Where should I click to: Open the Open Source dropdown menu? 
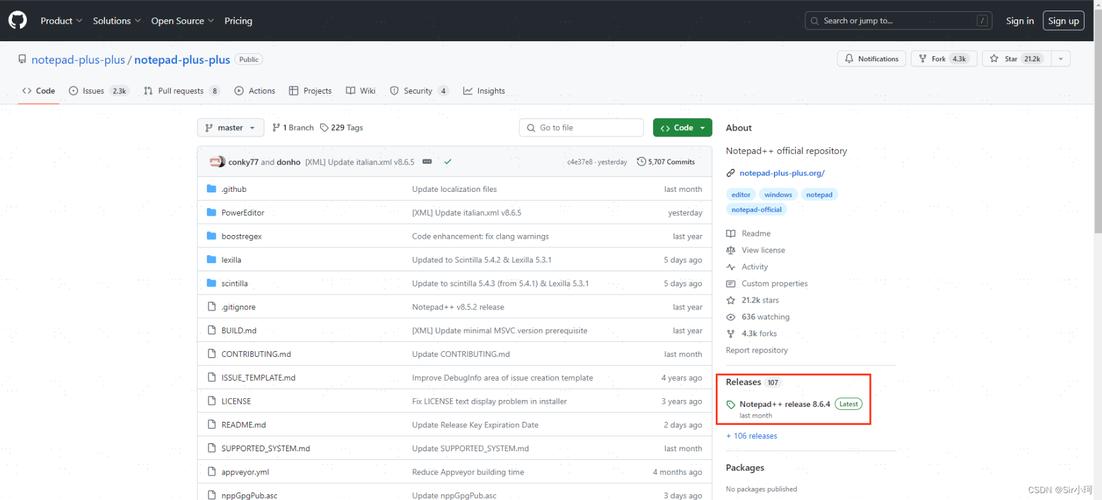coord(182,21)
